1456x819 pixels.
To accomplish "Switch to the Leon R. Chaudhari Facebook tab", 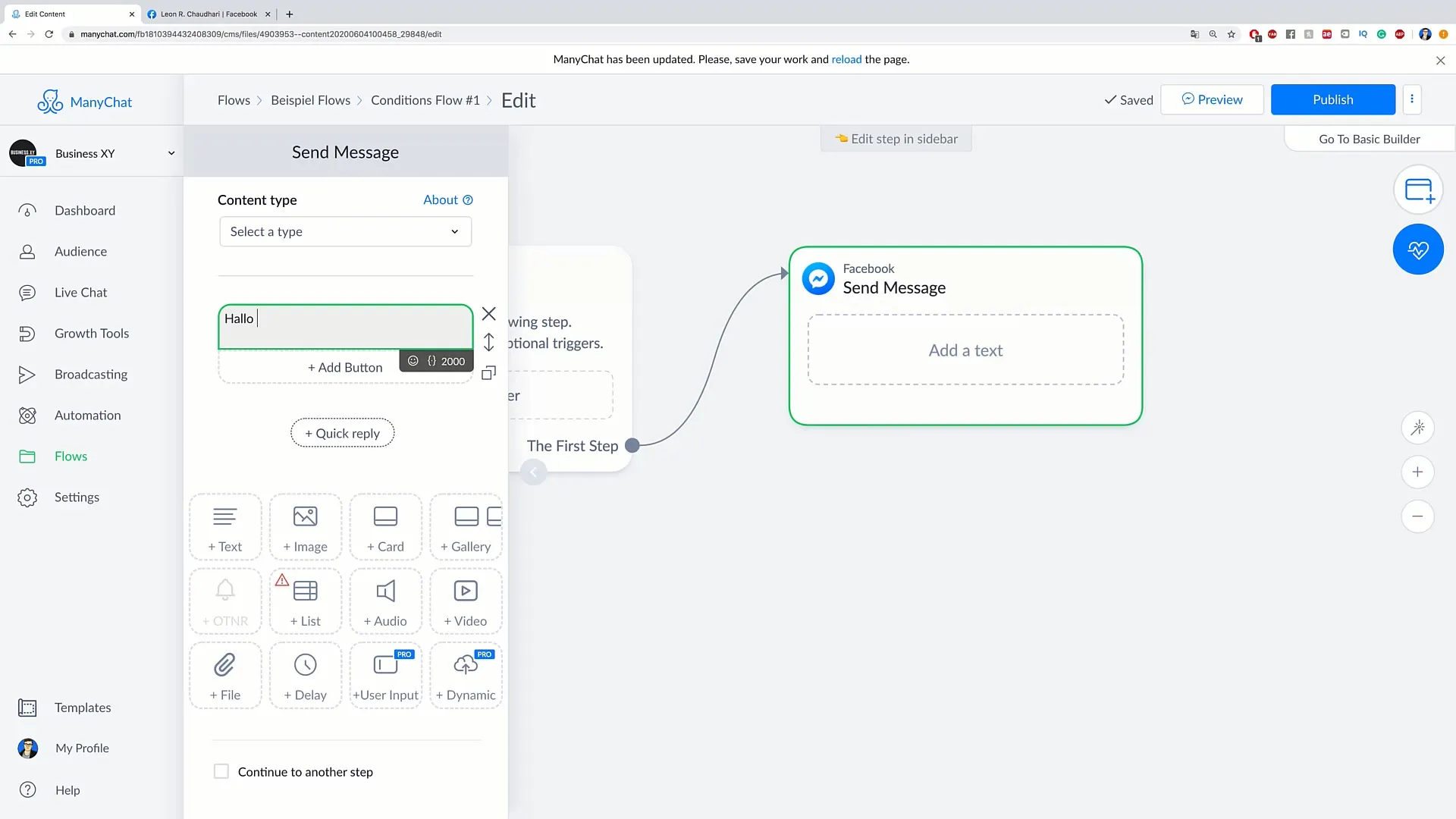I will pyautogui.click(x=209, y=14).
